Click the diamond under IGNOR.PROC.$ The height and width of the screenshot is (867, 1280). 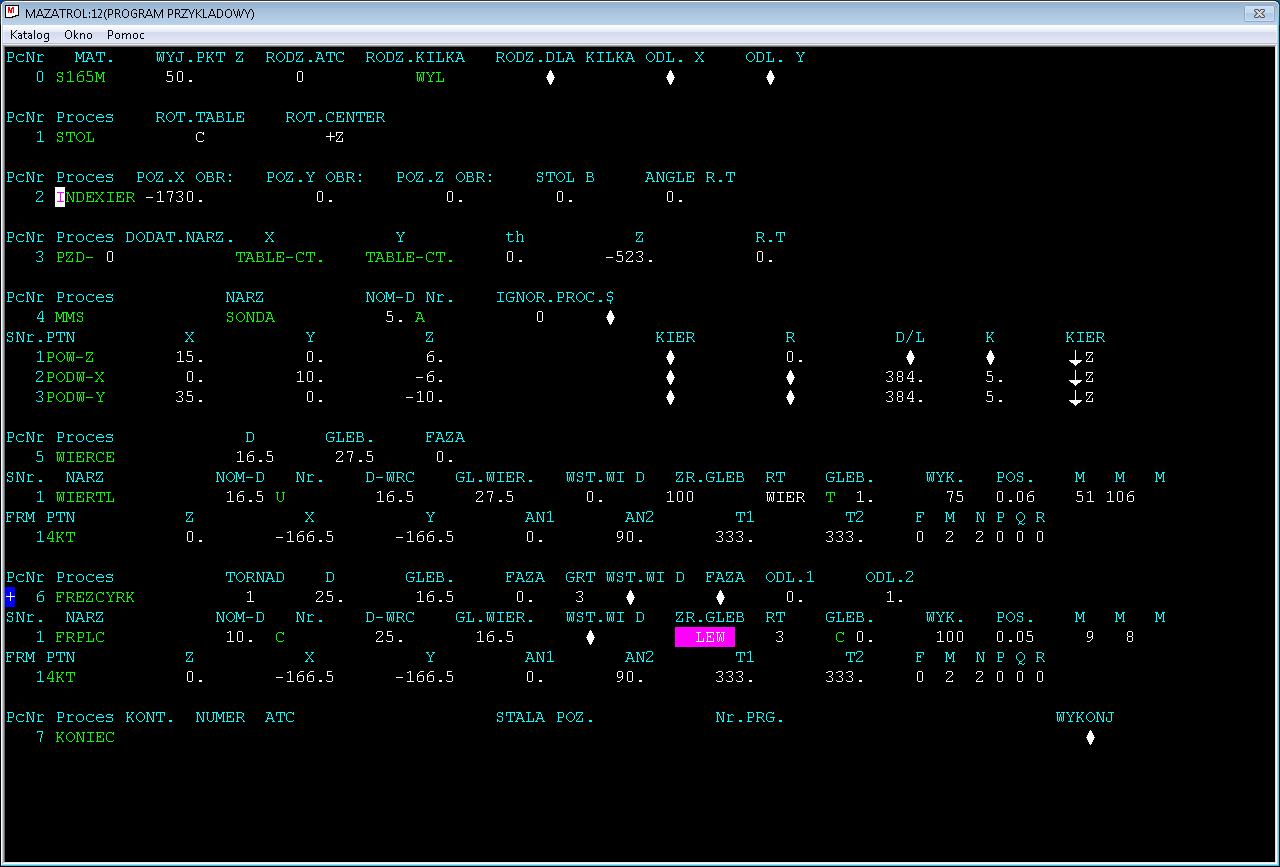(610, 317)
